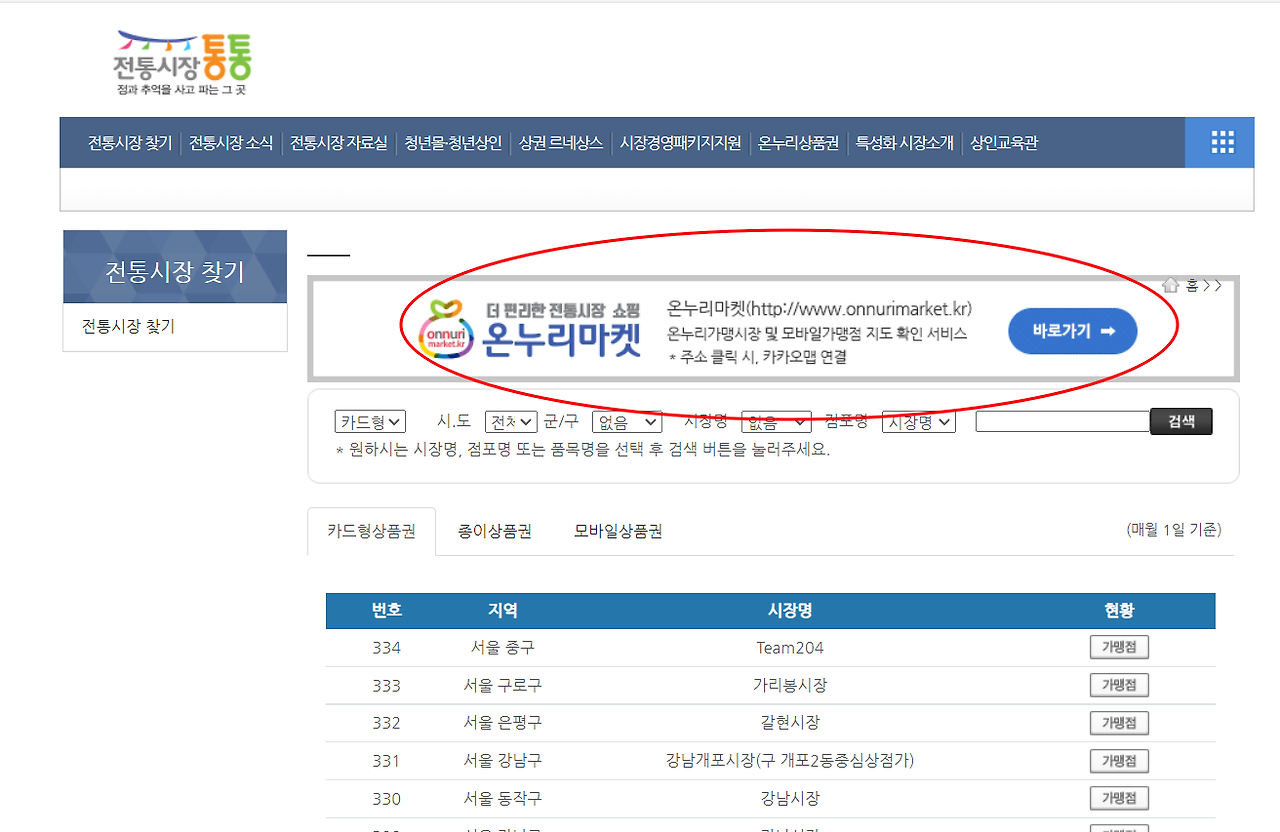Click the 강남시장 market name
This screenshot has width=1280, height=832.
pyautogui.click(x=790, y=799)
